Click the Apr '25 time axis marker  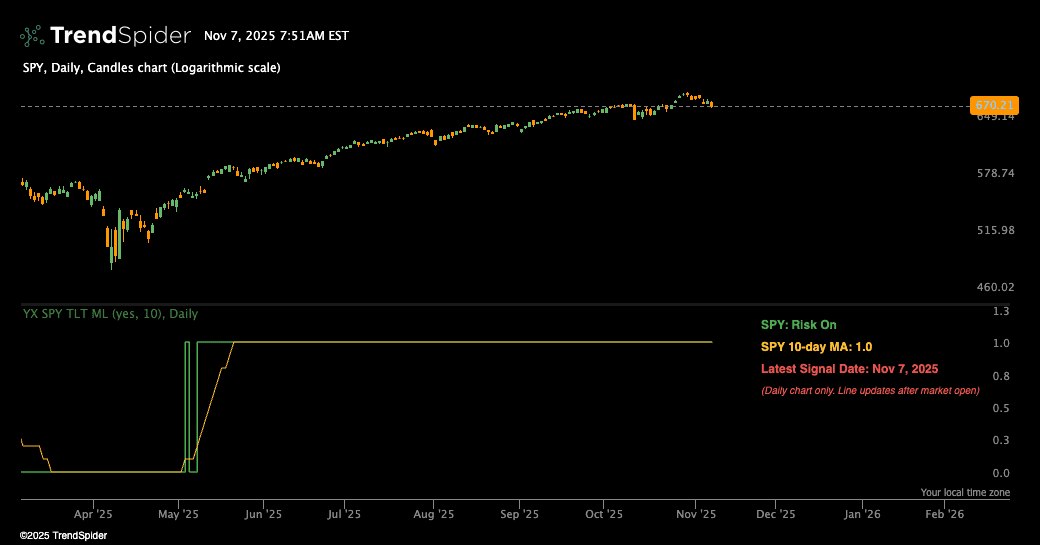pyautogui.click(x=92, y=514)
